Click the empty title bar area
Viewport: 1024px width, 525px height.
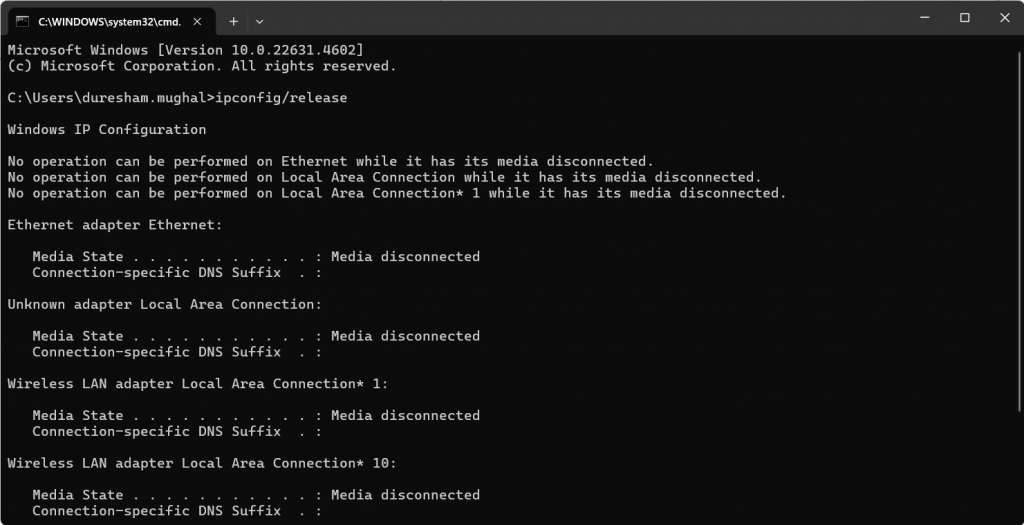588,18
